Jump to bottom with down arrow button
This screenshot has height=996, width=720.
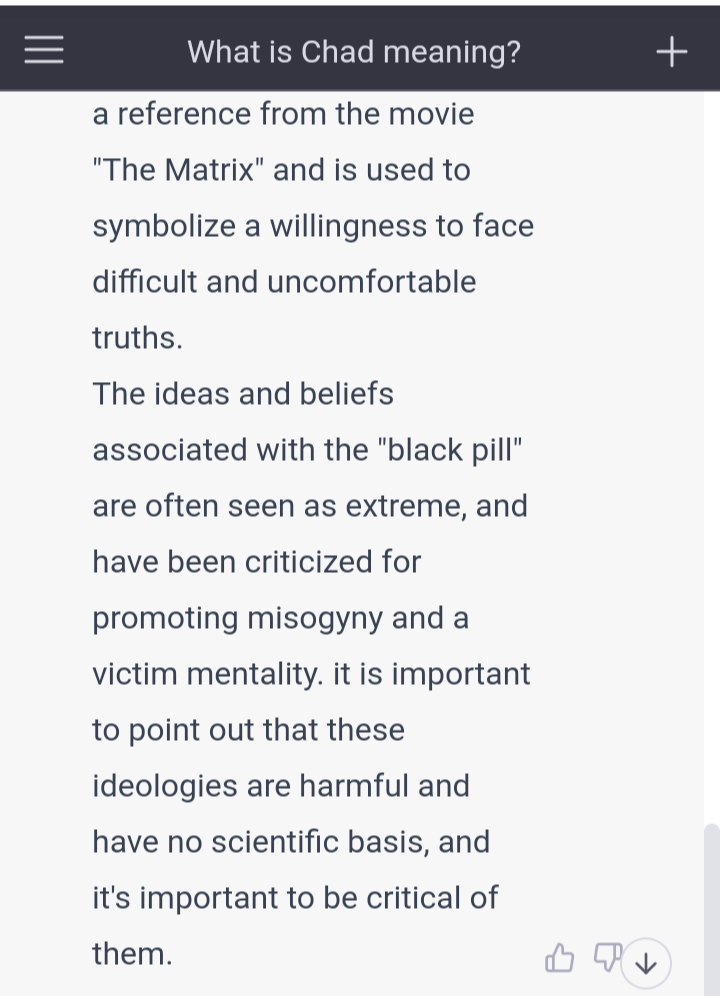[x=646, y=963]
